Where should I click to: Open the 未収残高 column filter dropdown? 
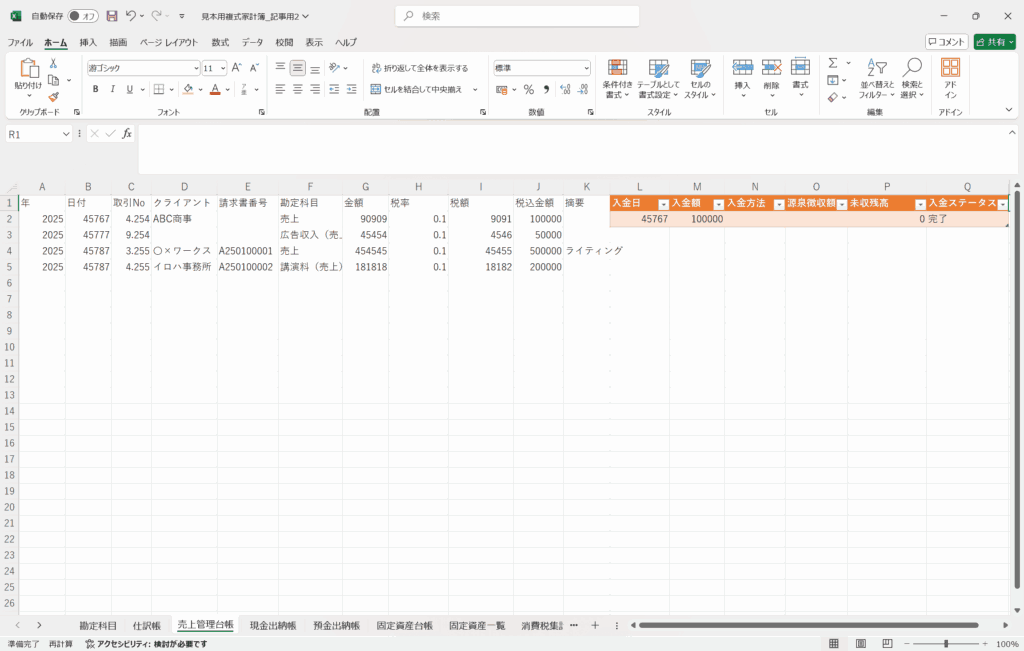pos(920,204)
